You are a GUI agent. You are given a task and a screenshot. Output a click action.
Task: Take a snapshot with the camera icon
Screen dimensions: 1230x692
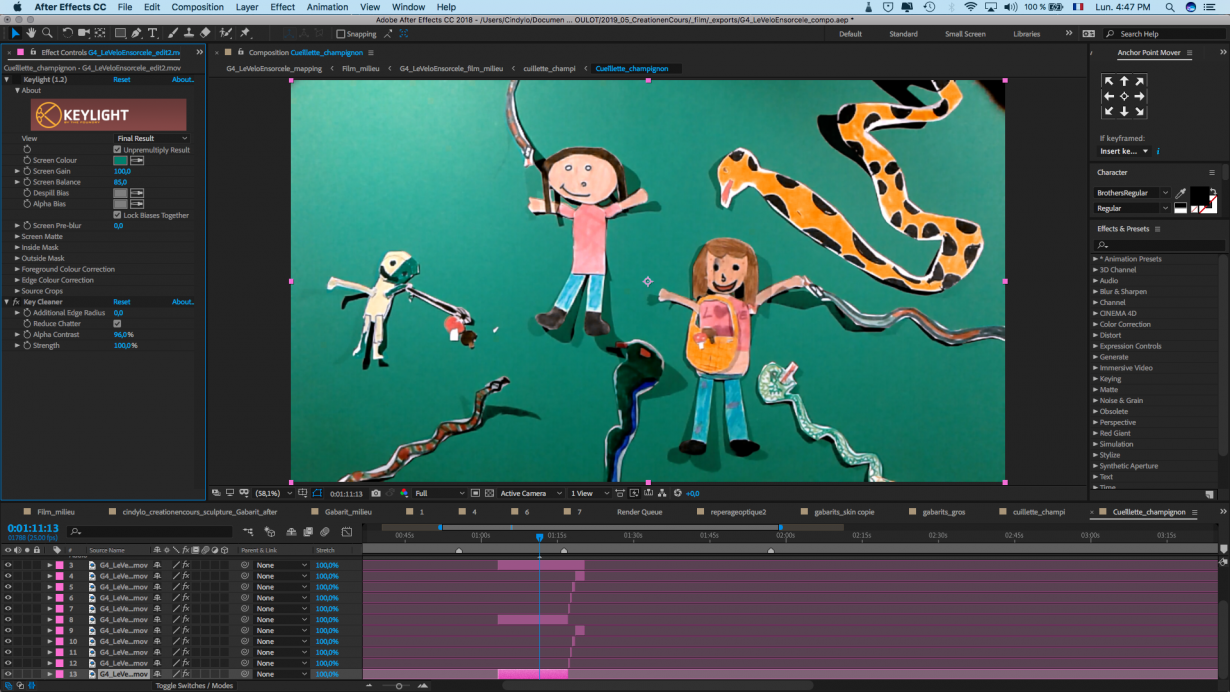(376, 493)
